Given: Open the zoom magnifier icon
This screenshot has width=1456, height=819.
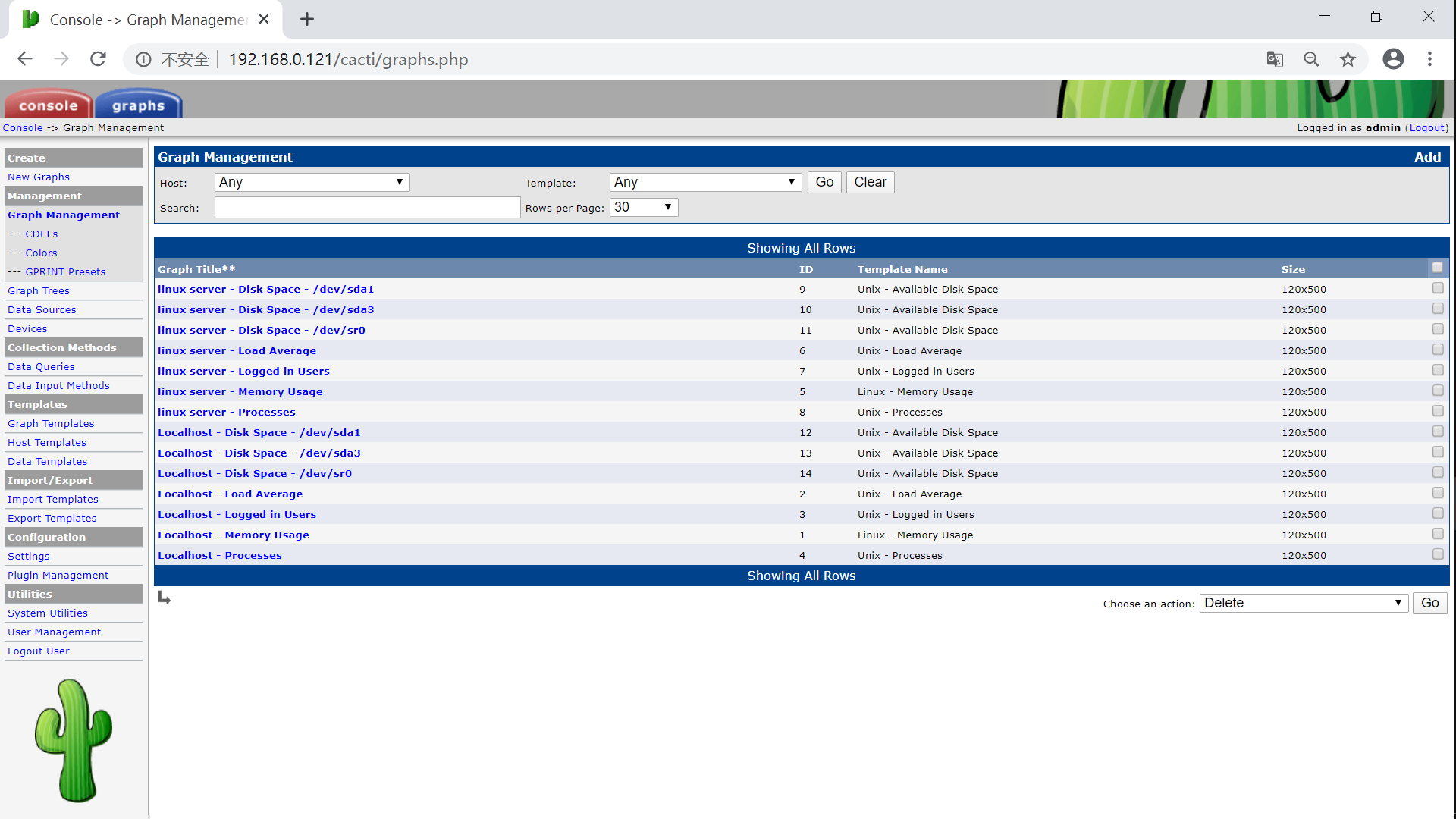Looking at the screenshot, I should (x=1311, y=59).
